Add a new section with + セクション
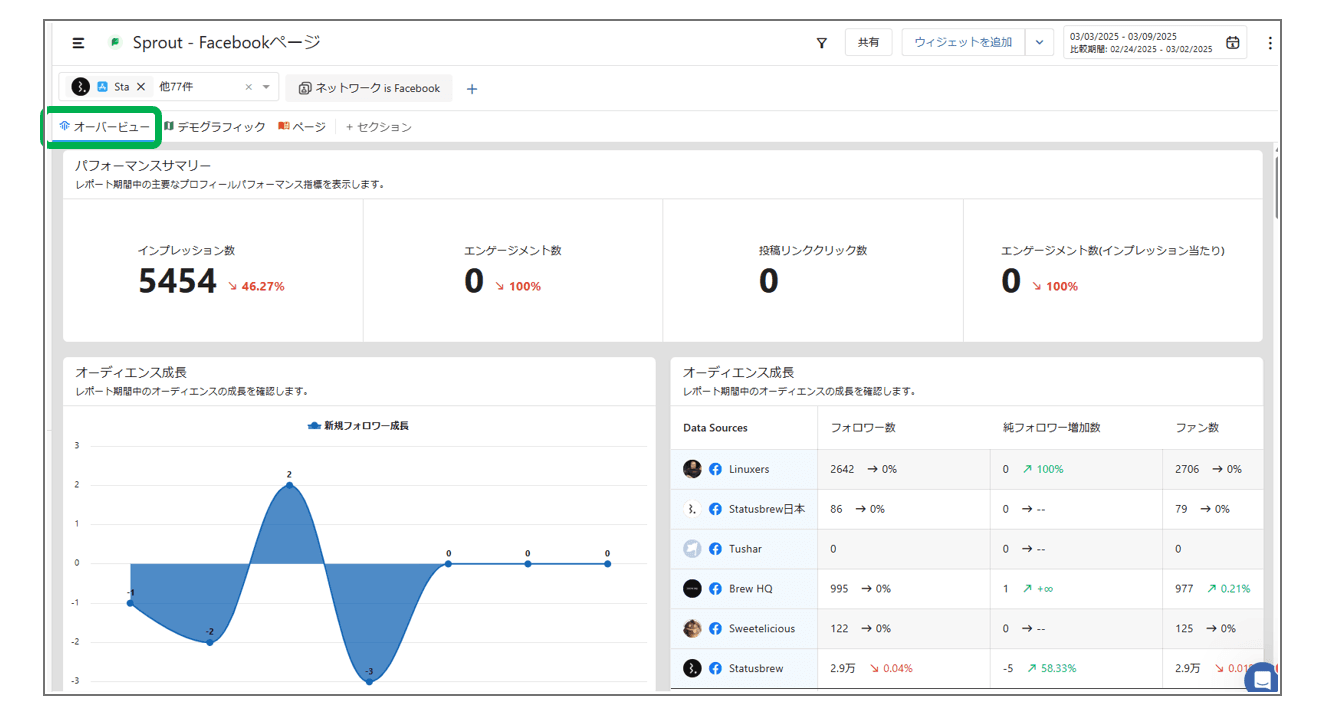The width and height of the screenshot is (1325, 712). click(378, 127)
